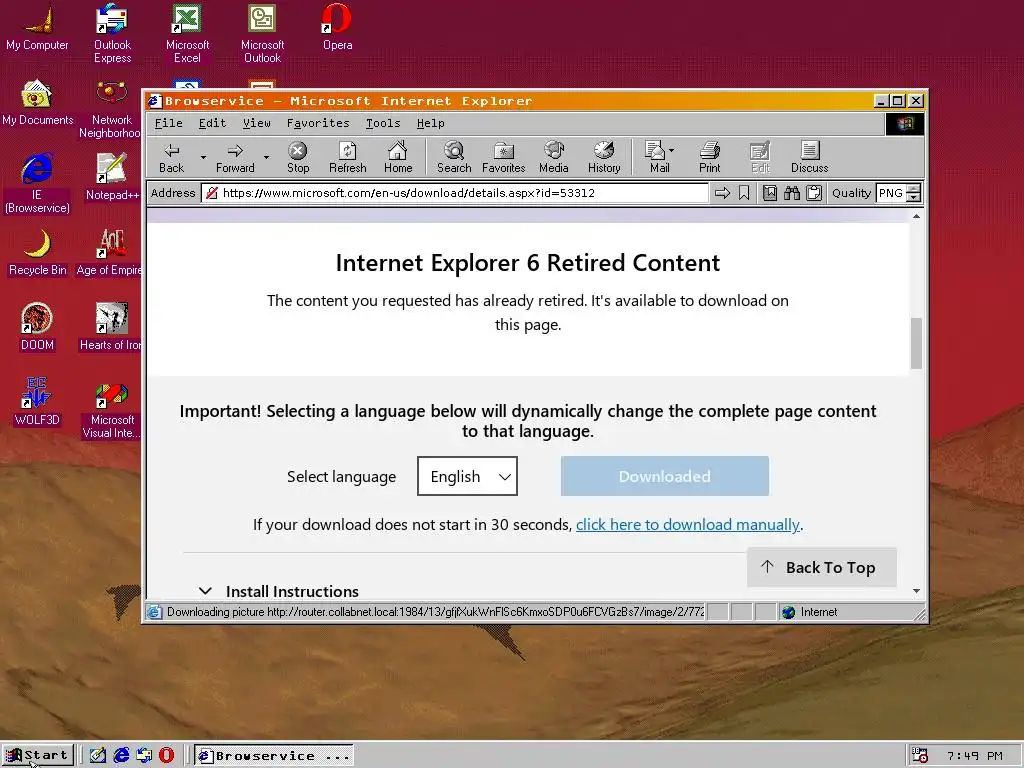Open the Select language English dropdown

(467, 476)
